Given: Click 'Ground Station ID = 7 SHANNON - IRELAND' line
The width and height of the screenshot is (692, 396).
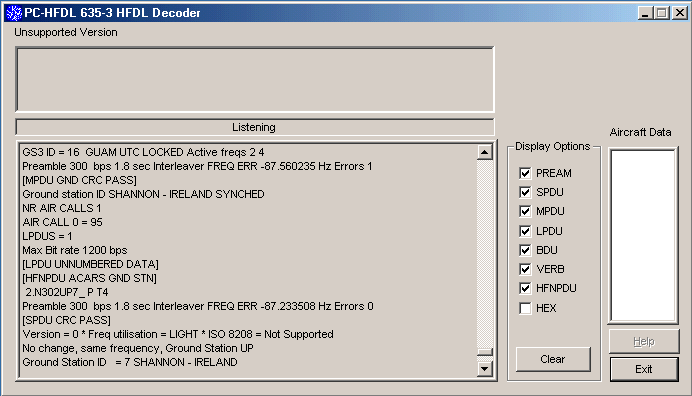Looking at the screenshot, I should point(130,362).
